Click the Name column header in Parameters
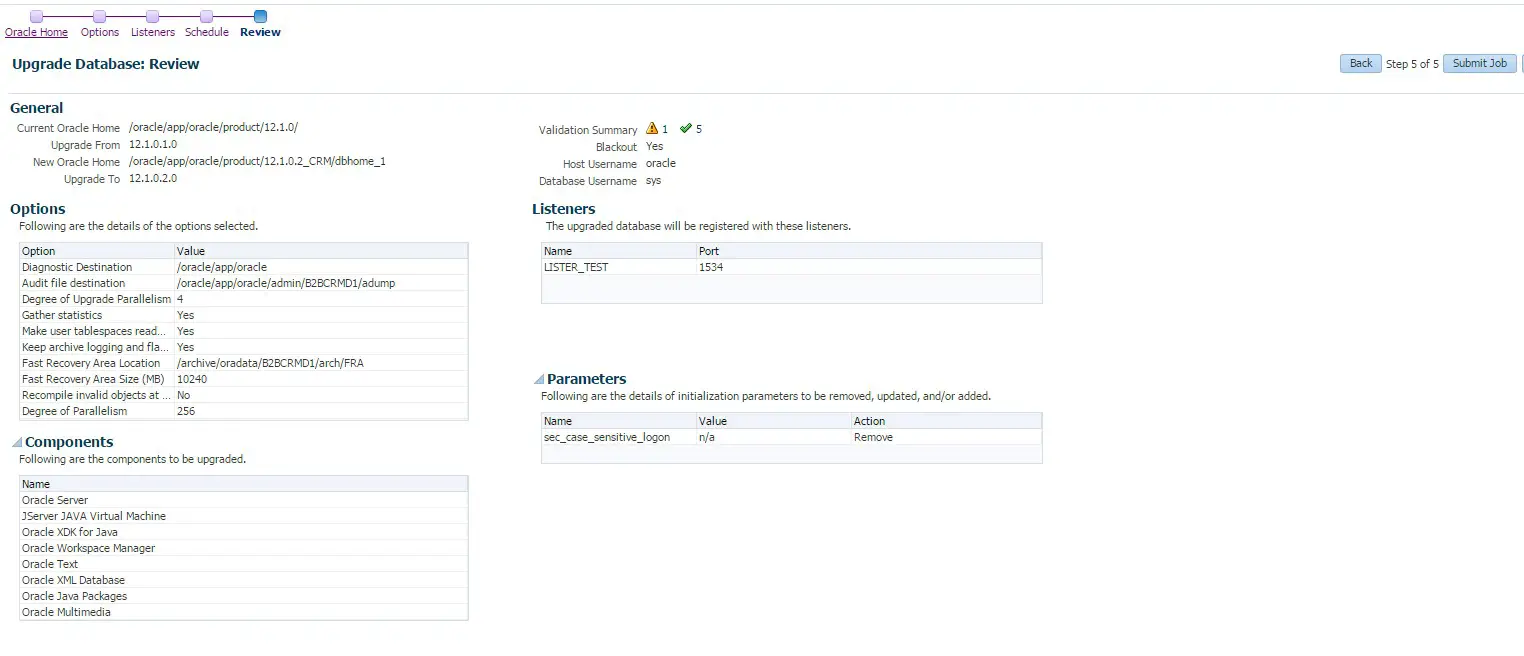Image resolution: width=1524 pixels, height=656 pixels. point(619,421)
